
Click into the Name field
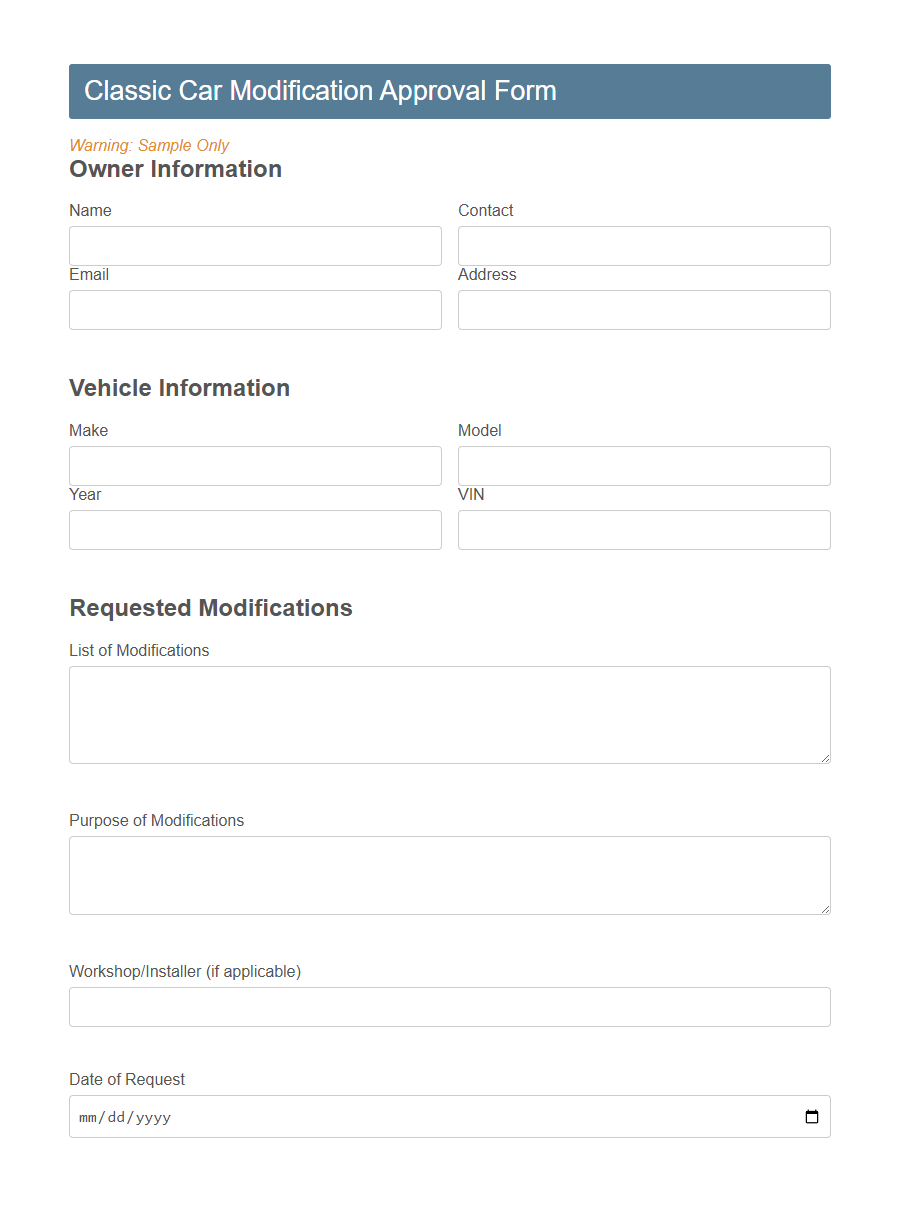(255, 246)
